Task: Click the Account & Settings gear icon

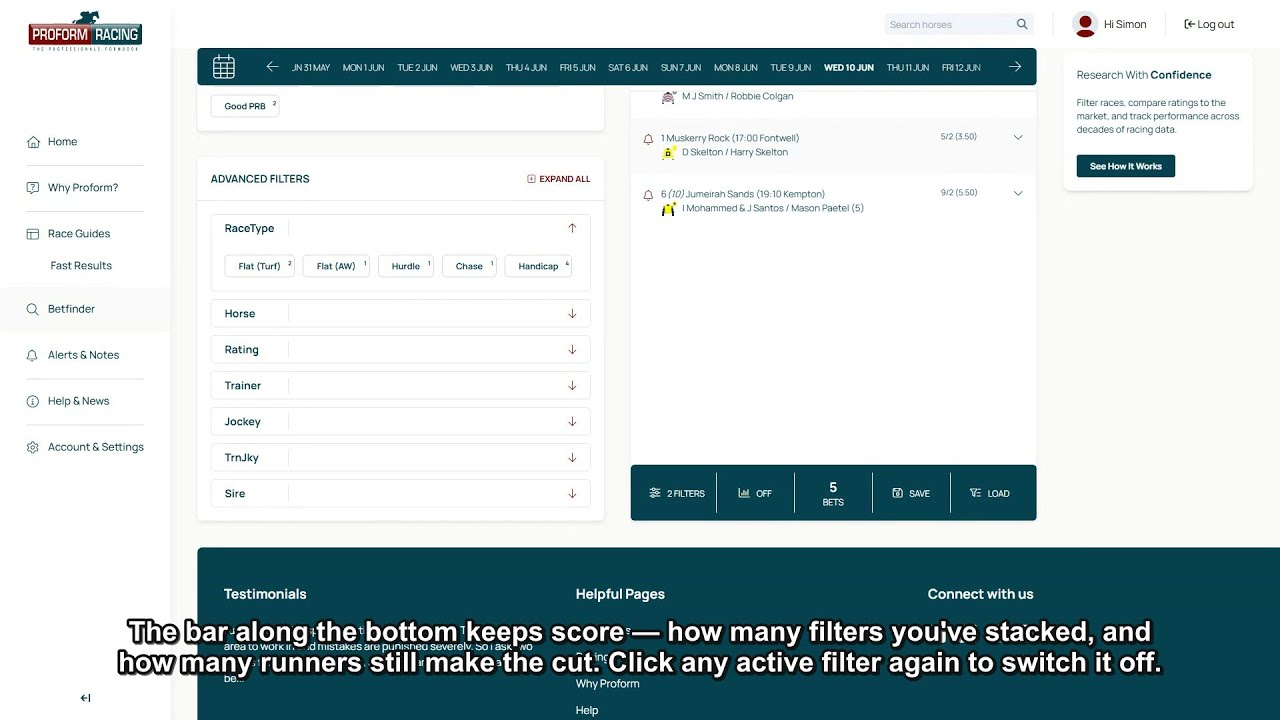Action: coord(33,447)
